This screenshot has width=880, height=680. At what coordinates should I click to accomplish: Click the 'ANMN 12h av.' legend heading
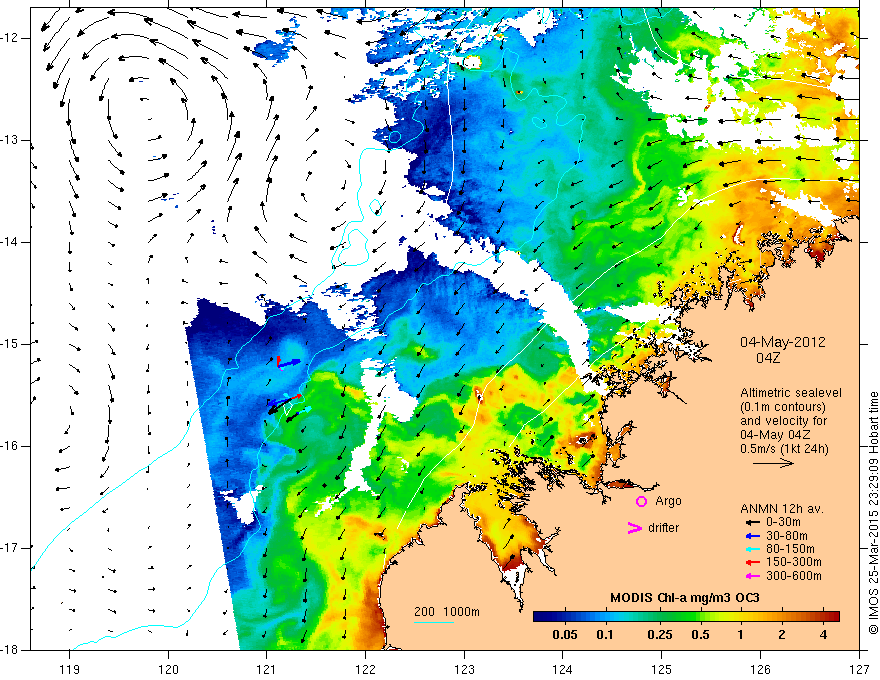[x=782, y=509]
